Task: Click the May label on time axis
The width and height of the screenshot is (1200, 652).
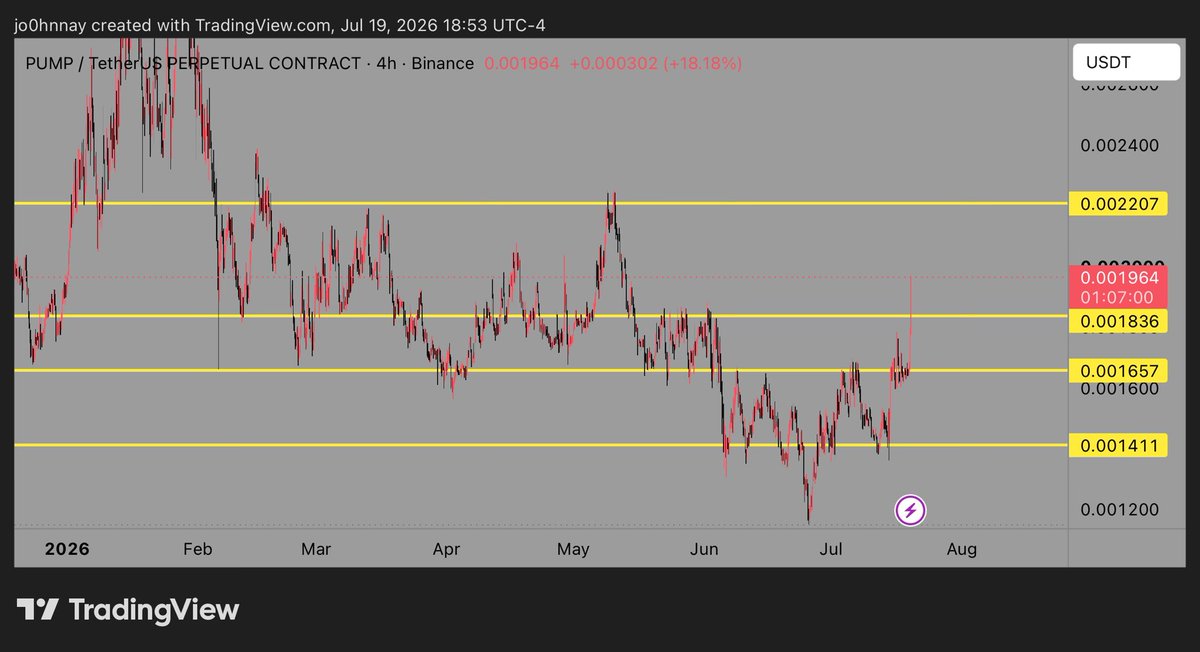Action: [x=573, y=549]
